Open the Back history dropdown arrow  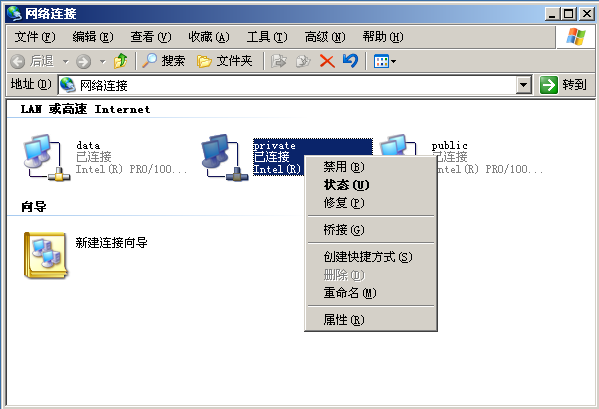66,61
